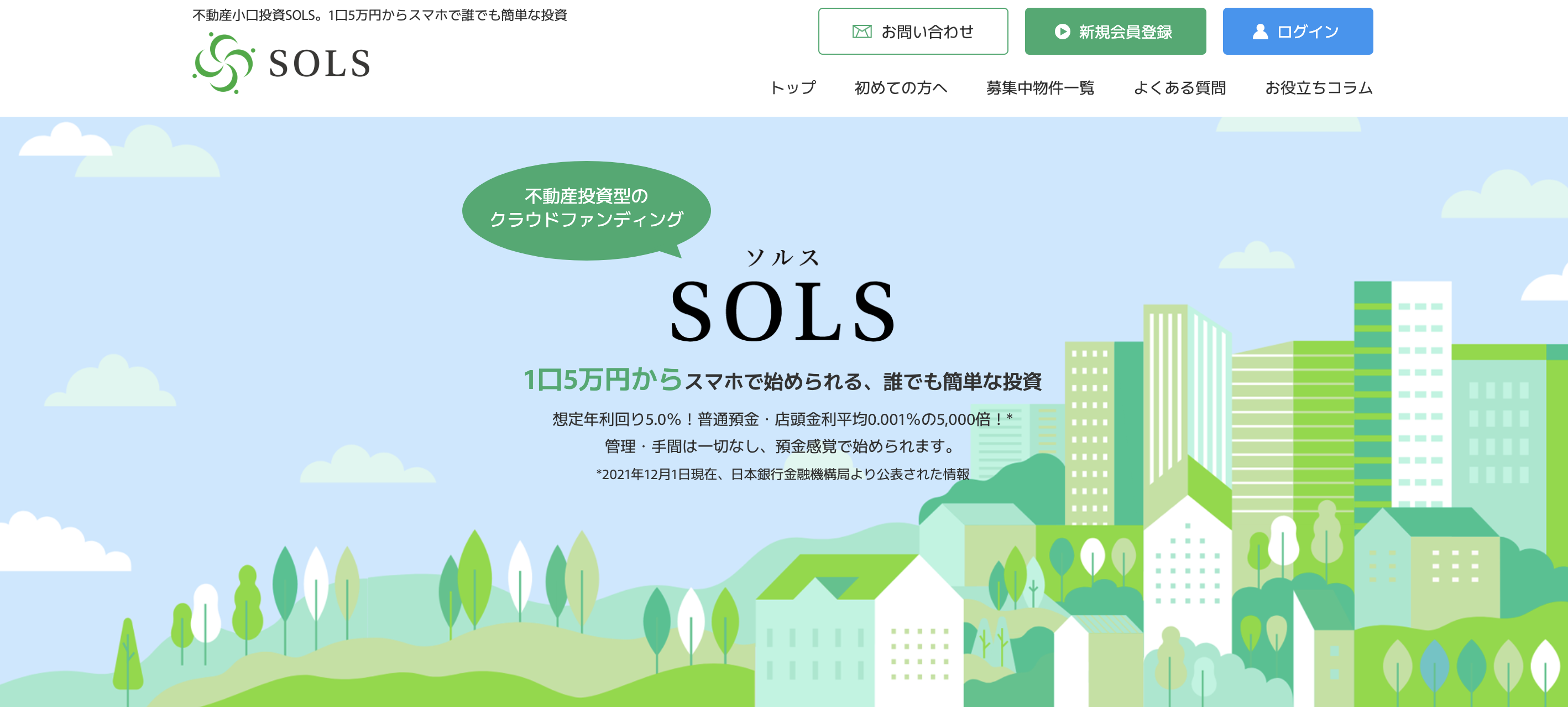1568x707 pixels.
Task: Click the SOLS wordmark in header
Action: pyautogui.click(x=320, y=64)
